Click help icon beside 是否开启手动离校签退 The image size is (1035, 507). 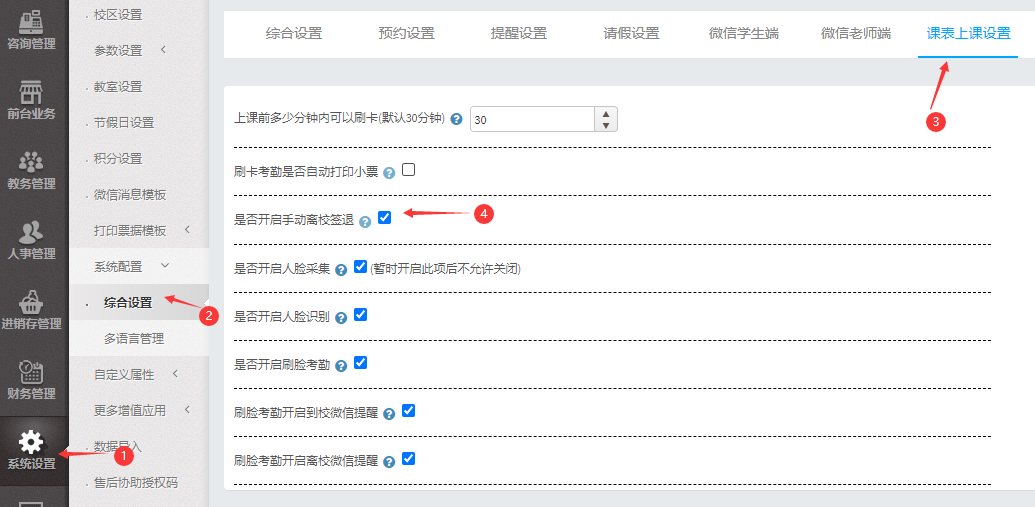pyautogui.click(x=365, y=222)
